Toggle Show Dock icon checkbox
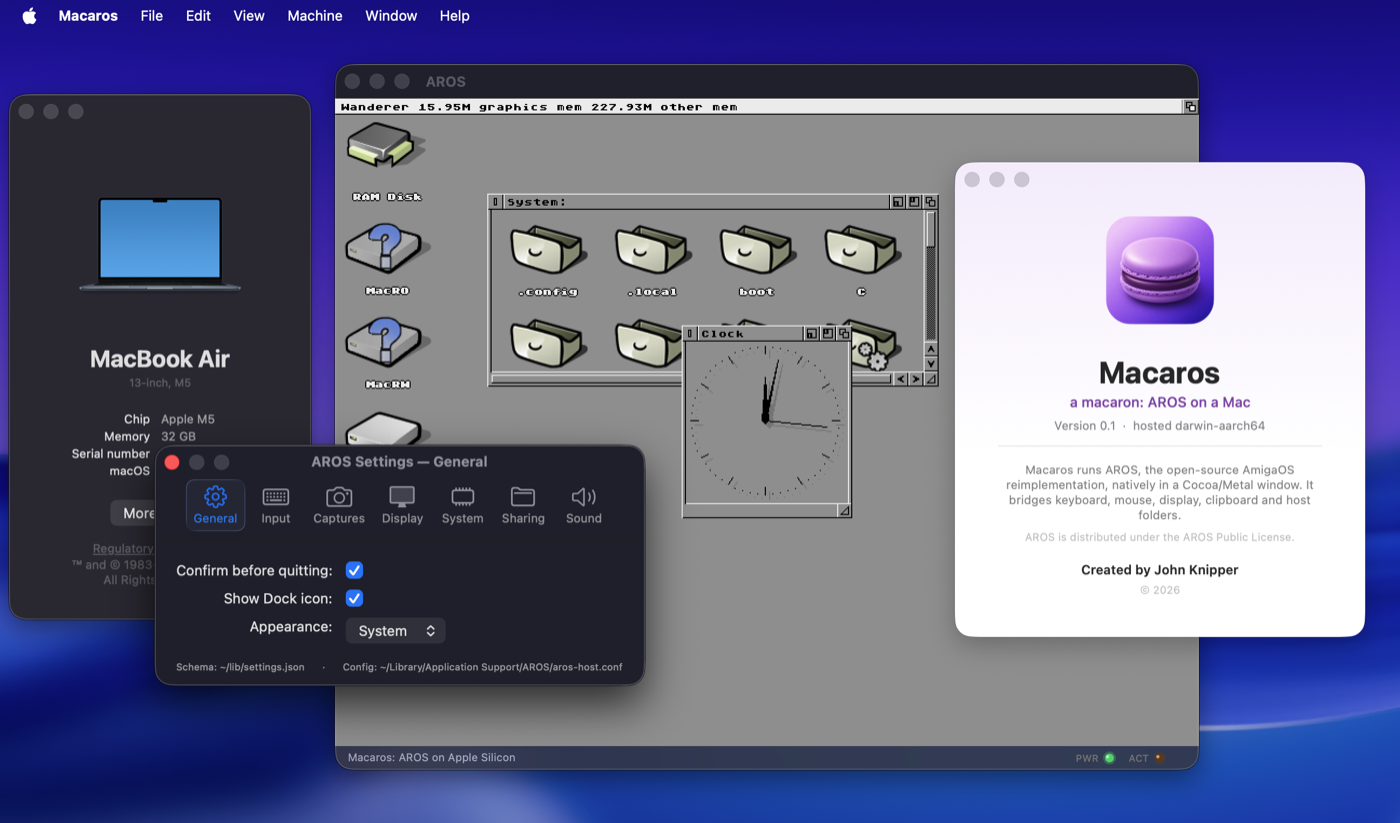1400x823 pixels. pos(354,598)
